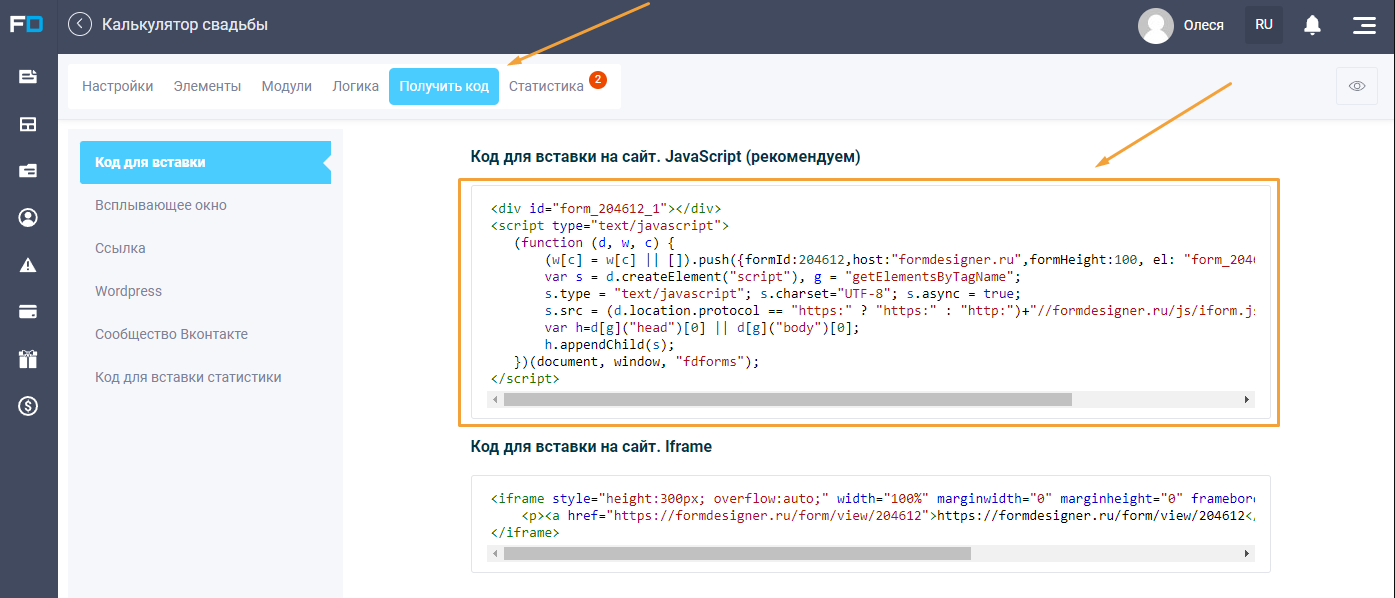The height and width of the screenshot is (598, 1395).
Task: Click the Статистика badge showing 2
Action: [598, 80]
